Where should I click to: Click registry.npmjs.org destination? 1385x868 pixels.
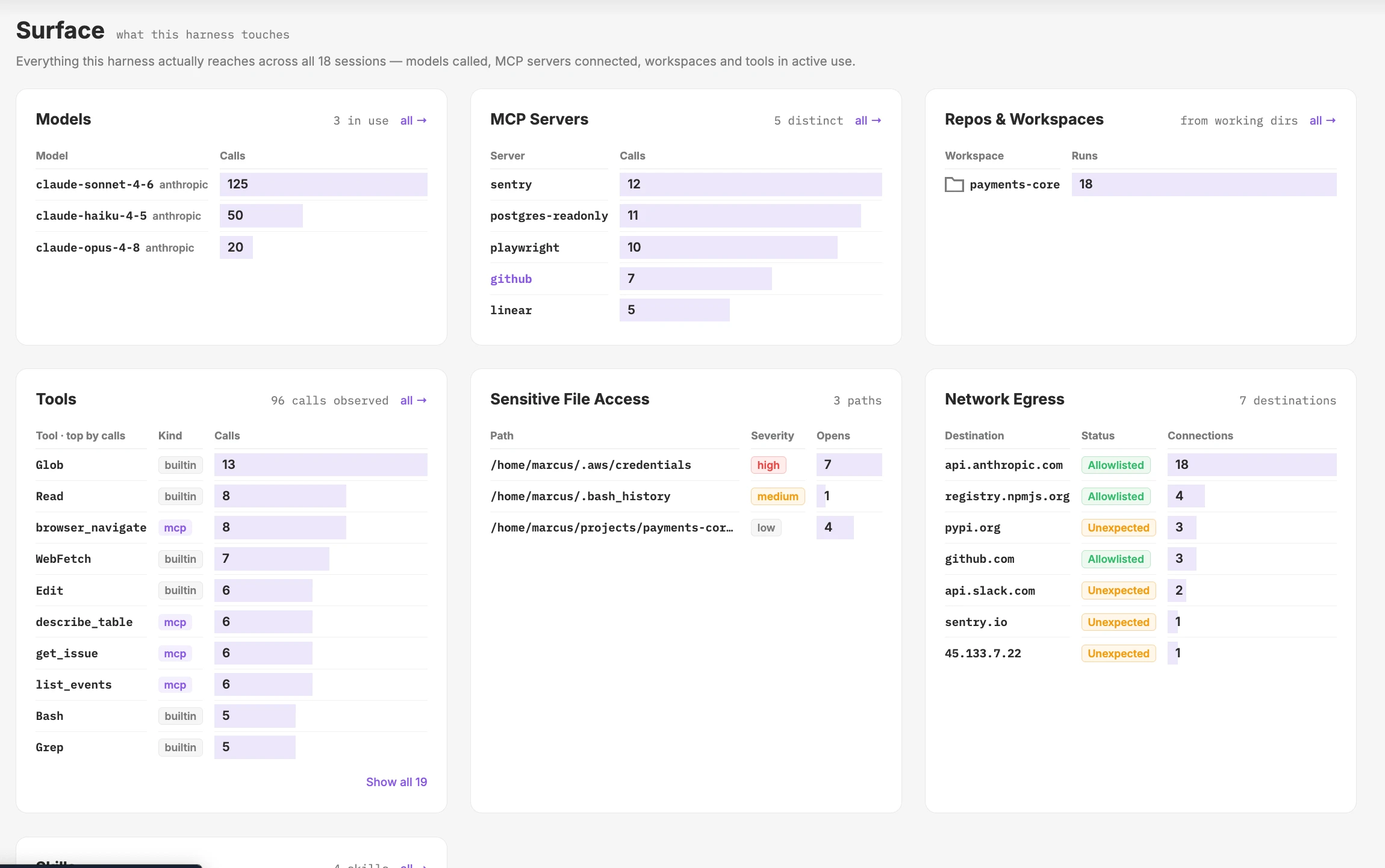(1007, 496)
